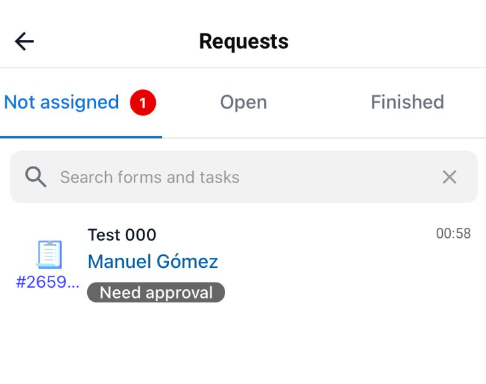The width and height of the screenshot is (486, 384).
Task: Tap the word Test in request title
Action: [104, 235]
